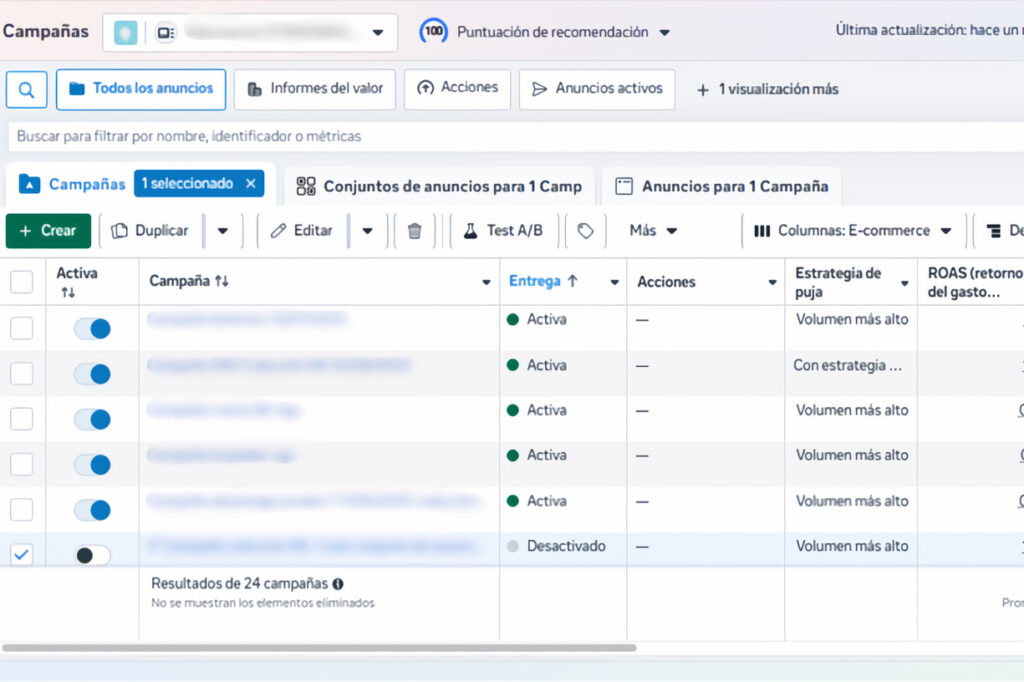Screen dimensions: 1024x682
Task: Click the magnifying glass search icon
Action: tap(26, 89)
